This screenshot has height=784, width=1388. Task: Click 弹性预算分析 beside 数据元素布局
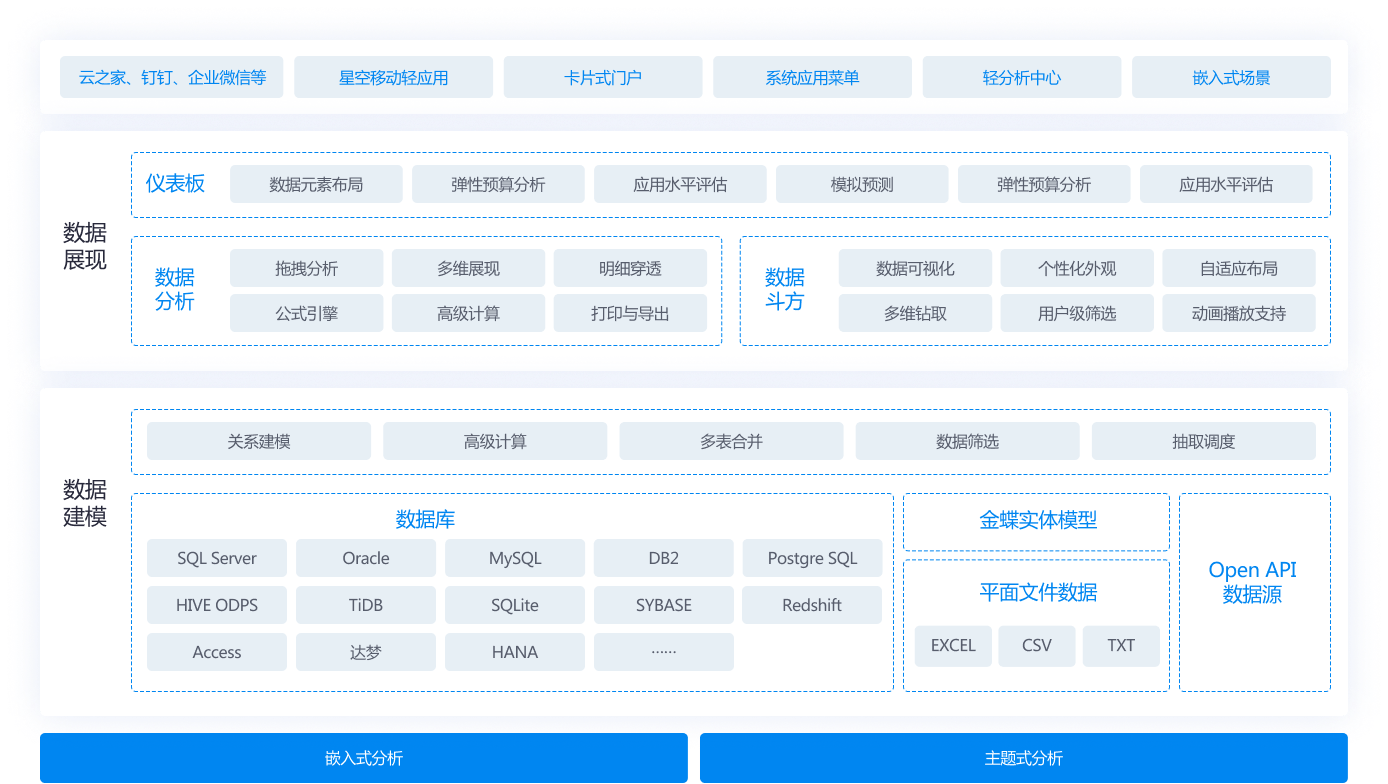[x=498, y=184]
